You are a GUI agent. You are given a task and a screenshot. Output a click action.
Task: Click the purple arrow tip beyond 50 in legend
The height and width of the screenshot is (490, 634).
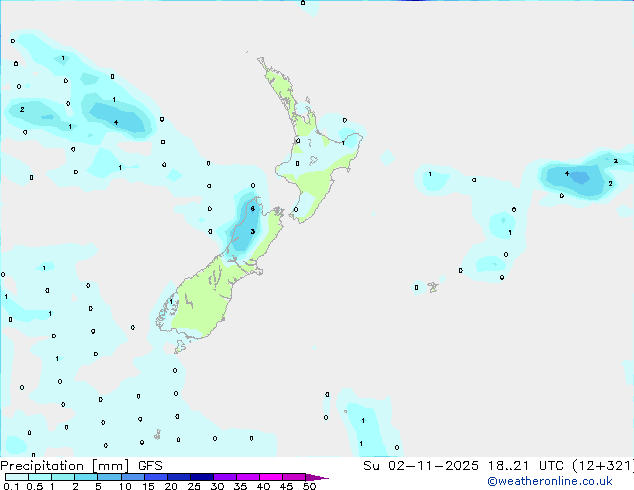click(317, 477)
